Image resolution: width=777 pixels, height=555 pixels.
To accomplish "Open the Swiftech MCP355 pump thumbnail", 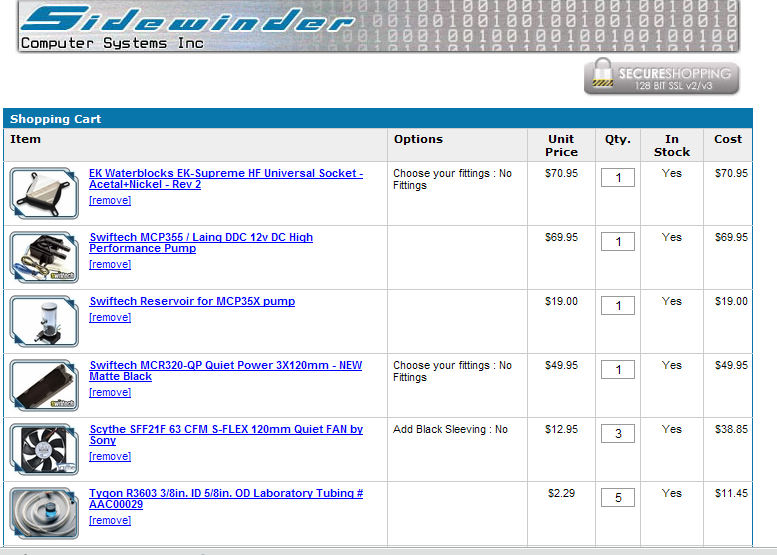I will coord(44,257).
